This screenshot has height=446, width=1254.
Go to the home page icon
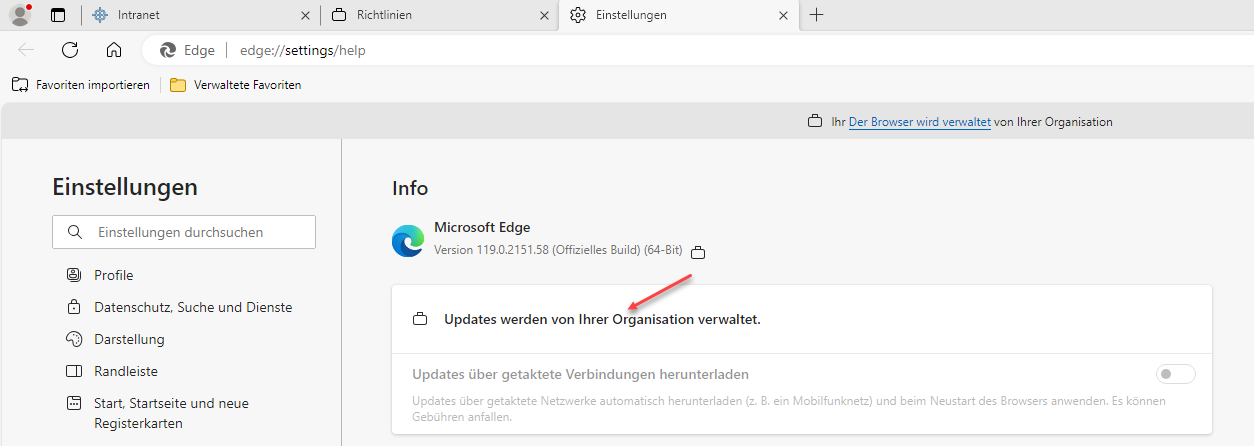coord(114,50)
